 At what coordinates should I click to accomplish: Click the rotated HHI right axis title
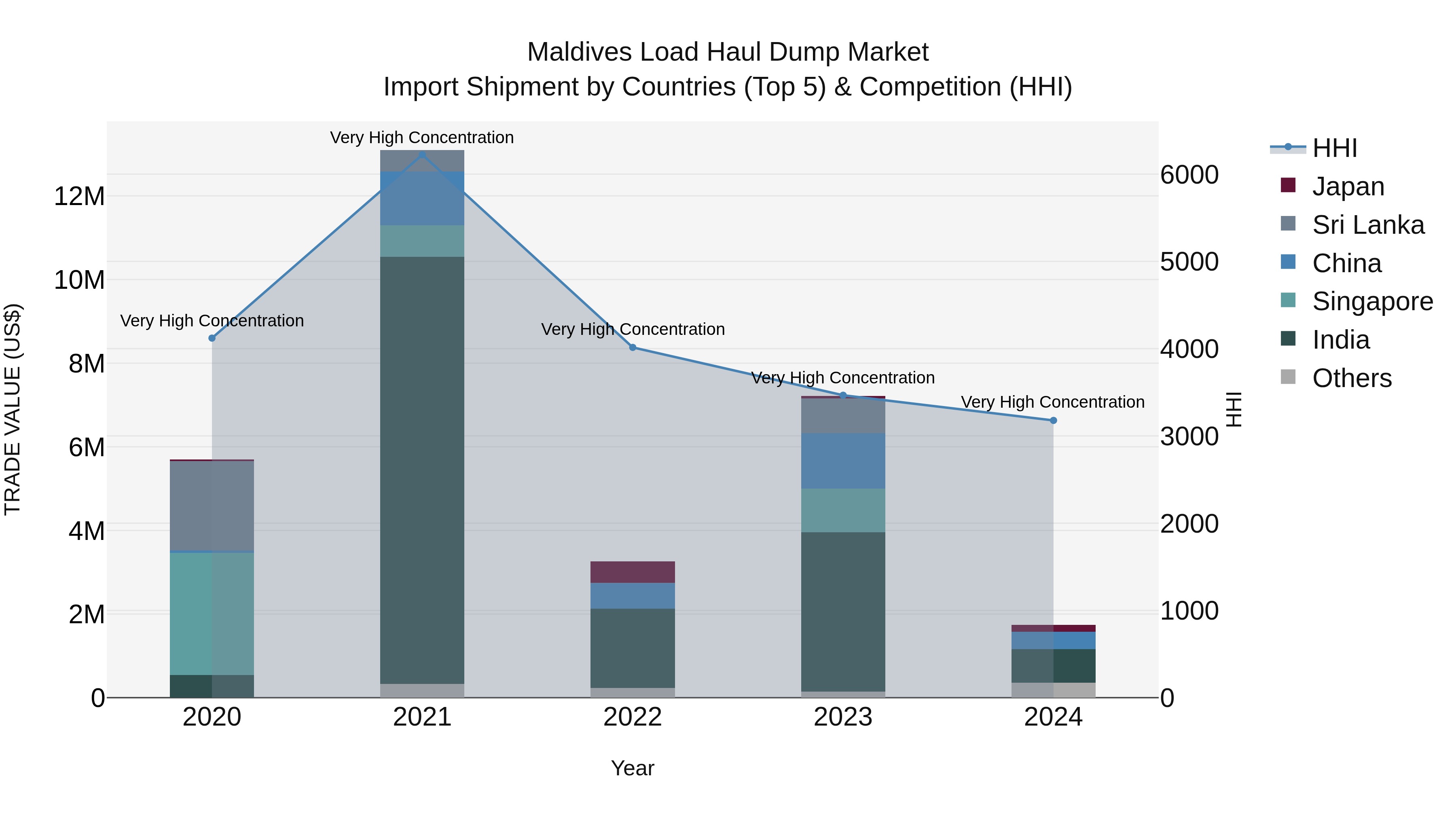coord(1233,410)
